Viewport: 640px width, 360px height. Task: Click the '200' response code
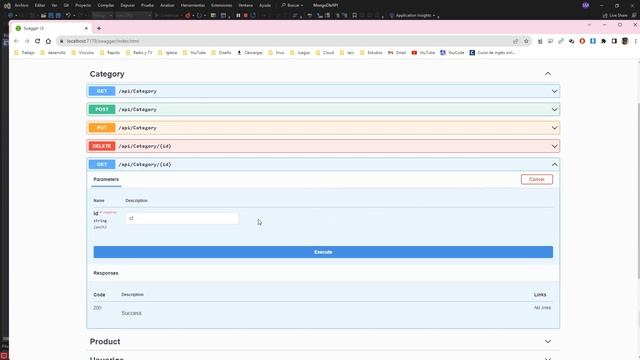tap(97, 308)
